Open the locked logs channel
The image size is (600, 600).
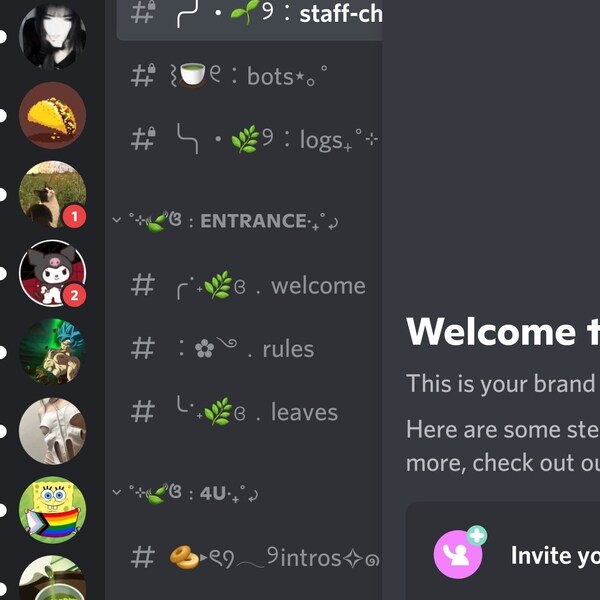(x=249, y=139)
